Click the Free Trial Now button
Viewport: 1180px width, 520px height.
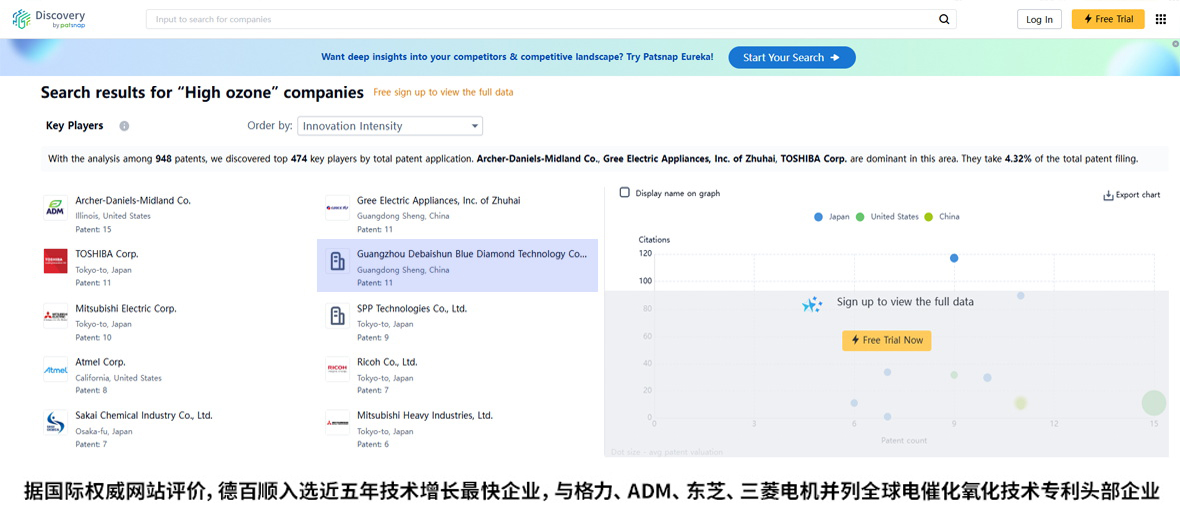(x=887, y=340)
